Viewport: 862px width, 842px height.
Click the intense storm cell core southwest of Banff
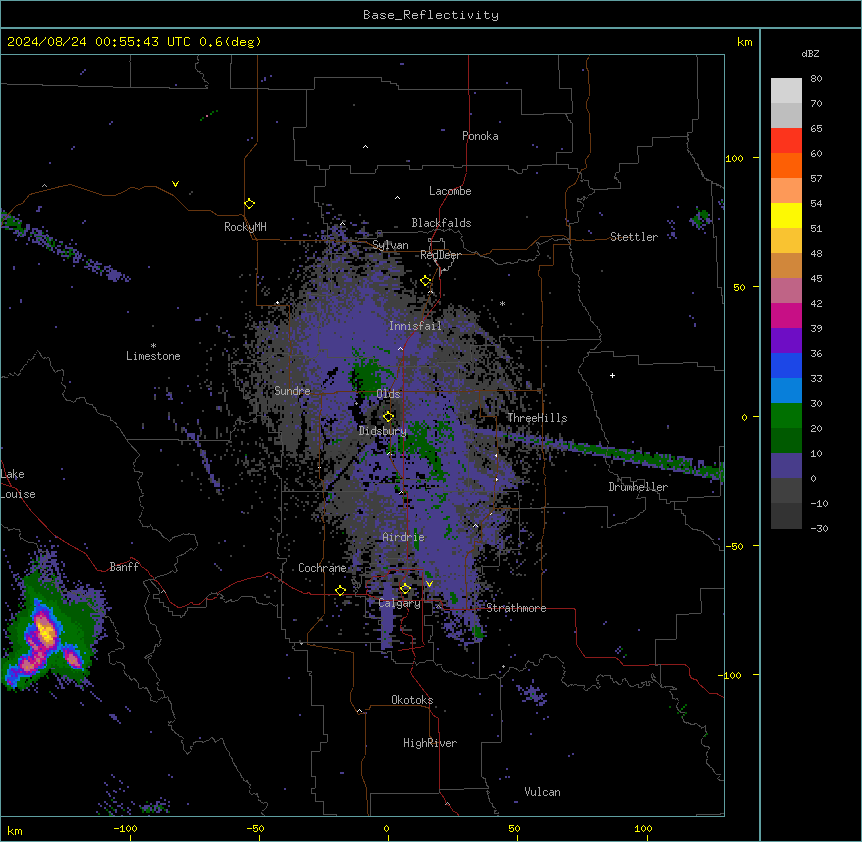47,632
